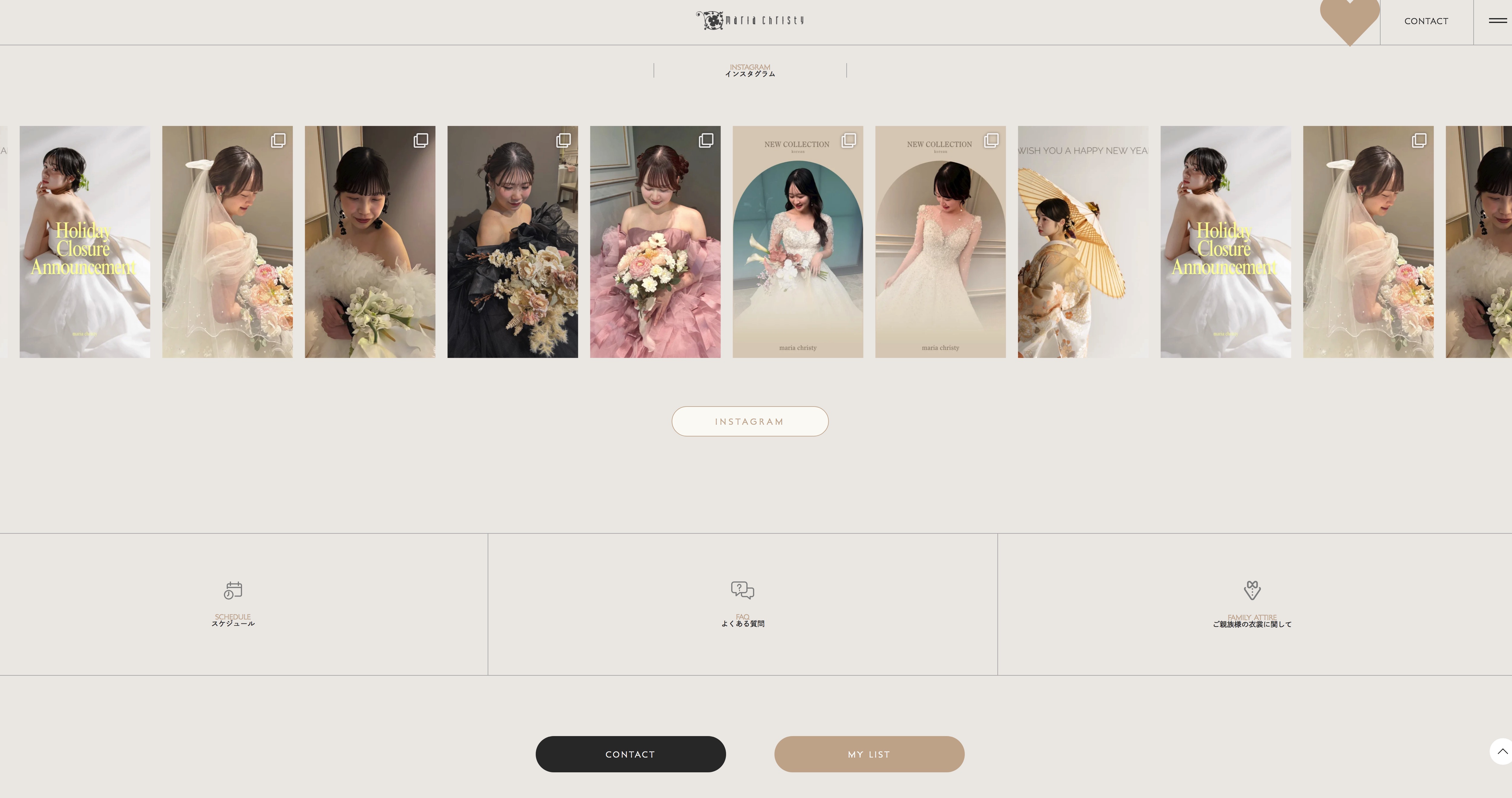This screenshot has width=1512, height=798.
Task: Open the スケジュール schedule link
Action: 233,623
